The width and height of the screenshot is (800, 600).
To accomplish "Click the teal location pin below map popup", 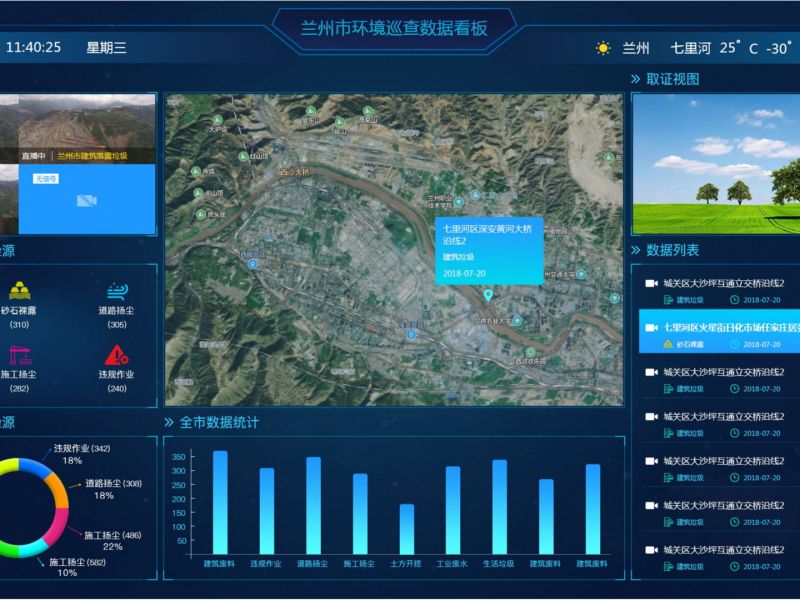I will coord(488,295).
